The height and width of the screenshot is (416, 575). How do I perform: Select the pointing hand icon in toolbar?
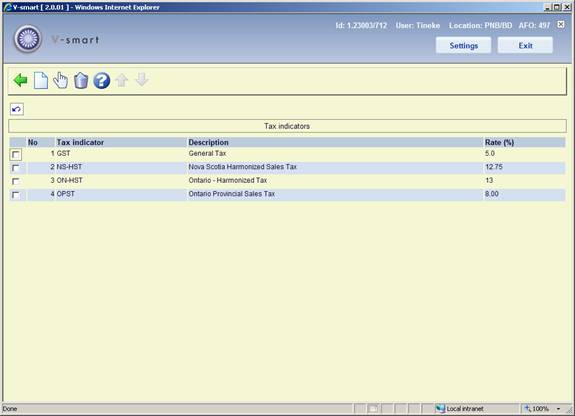(61, 80)
